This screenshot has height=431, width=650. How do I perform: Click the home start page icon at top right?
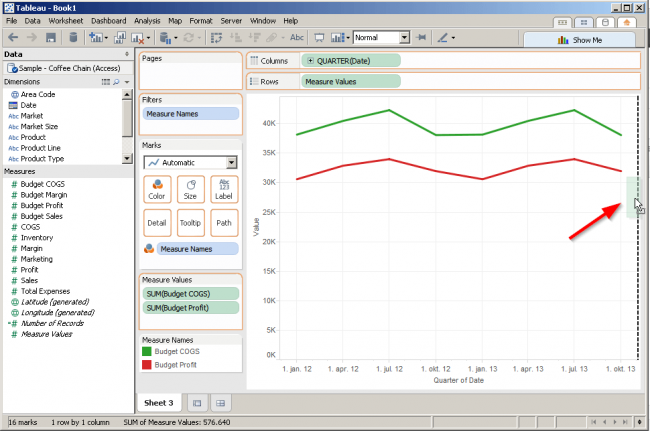[x=627, y=22]
